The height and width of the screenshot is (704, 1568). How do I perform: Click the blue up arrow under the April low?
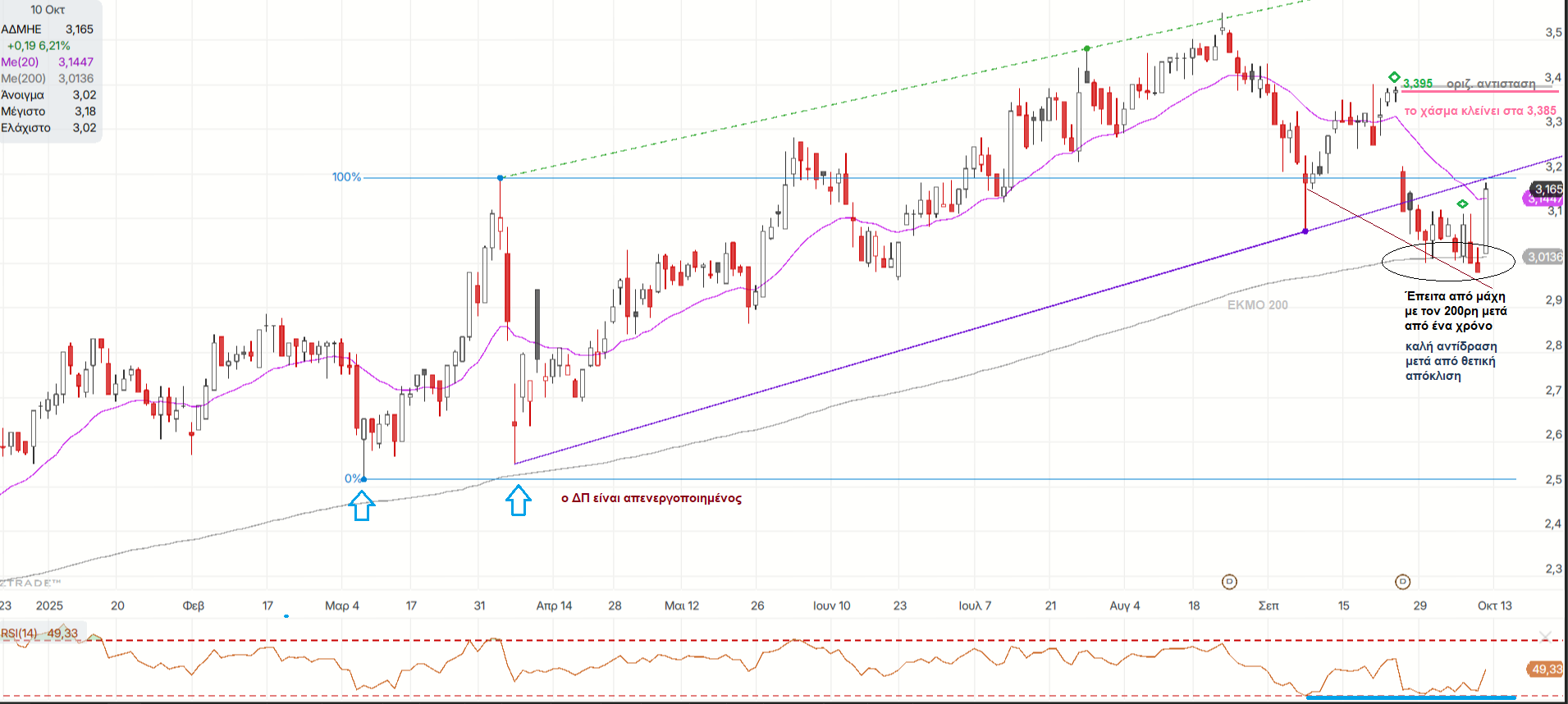coord(518,501)
